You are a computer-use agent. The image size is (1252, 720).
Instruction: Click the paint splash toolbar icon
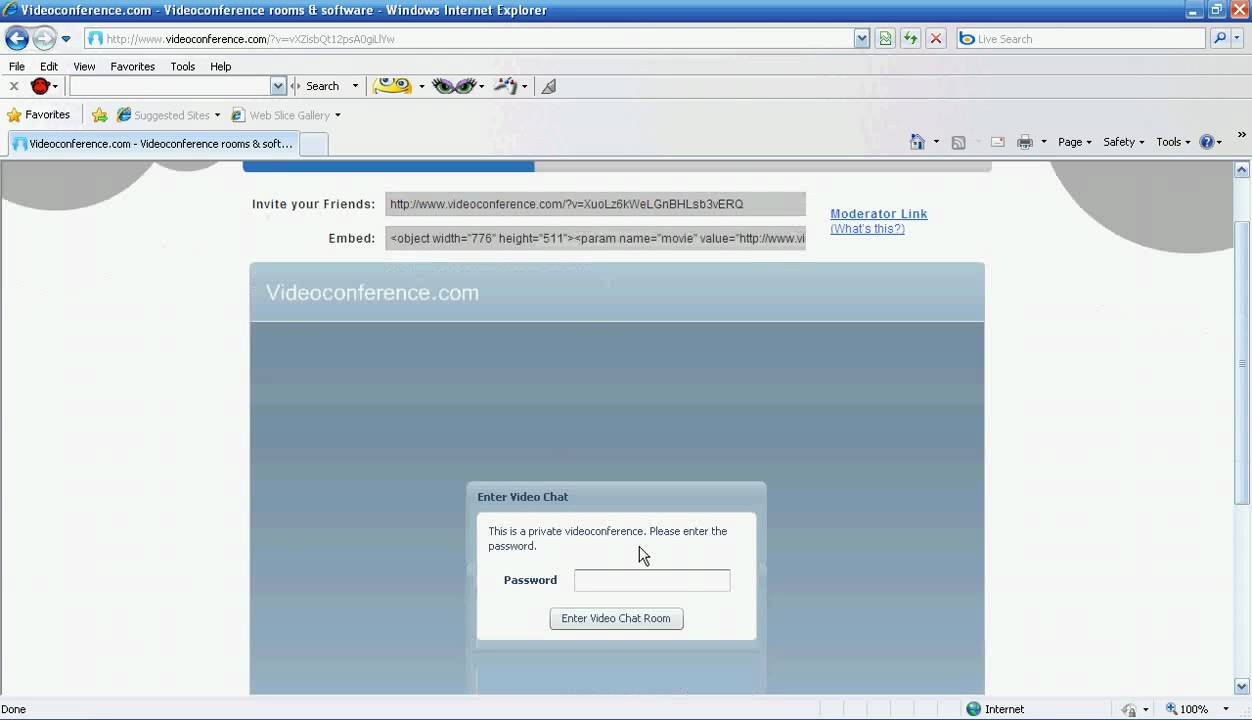click(506, 86)
